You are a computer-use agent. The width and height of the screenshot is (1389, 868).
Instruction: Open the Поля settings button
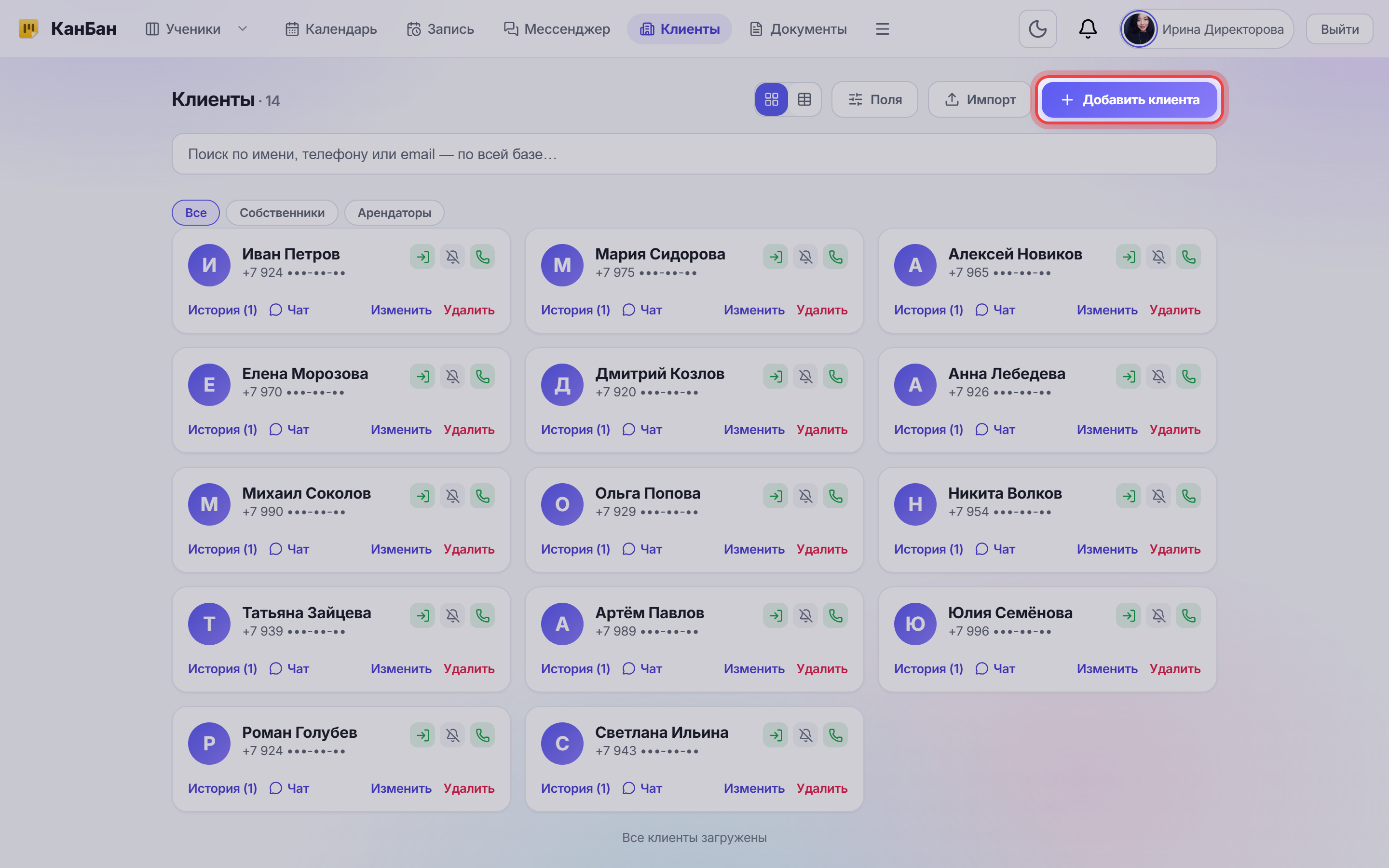coord(875,99)
